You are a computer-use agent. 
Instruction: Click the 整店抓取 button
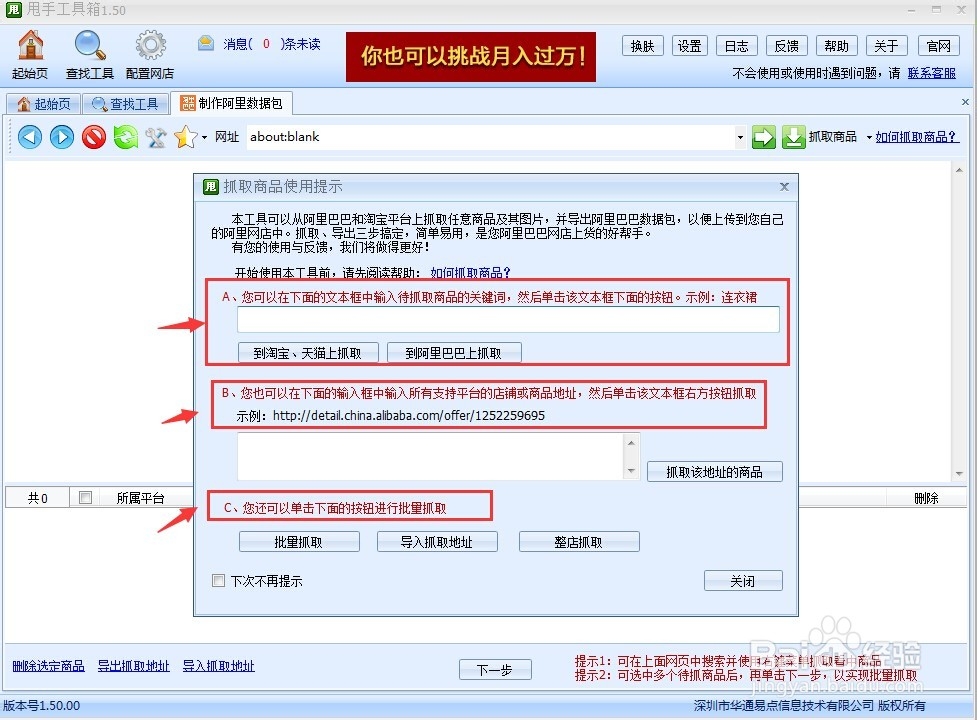point(578,541)
